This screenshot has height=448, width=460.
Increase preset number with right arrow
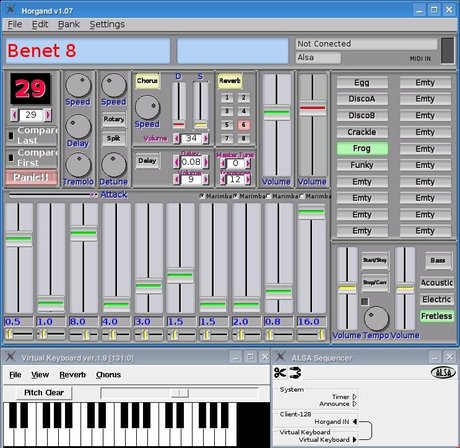click(48, 115)
